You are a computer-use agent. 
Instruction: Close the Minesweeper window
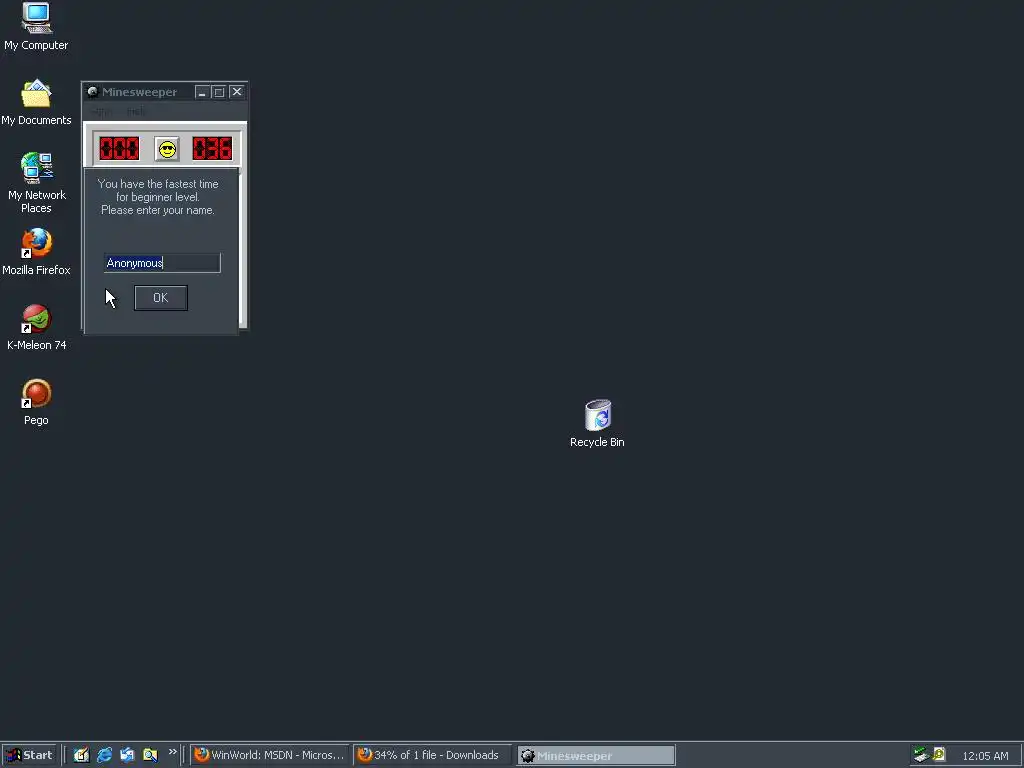pos(237,92)
